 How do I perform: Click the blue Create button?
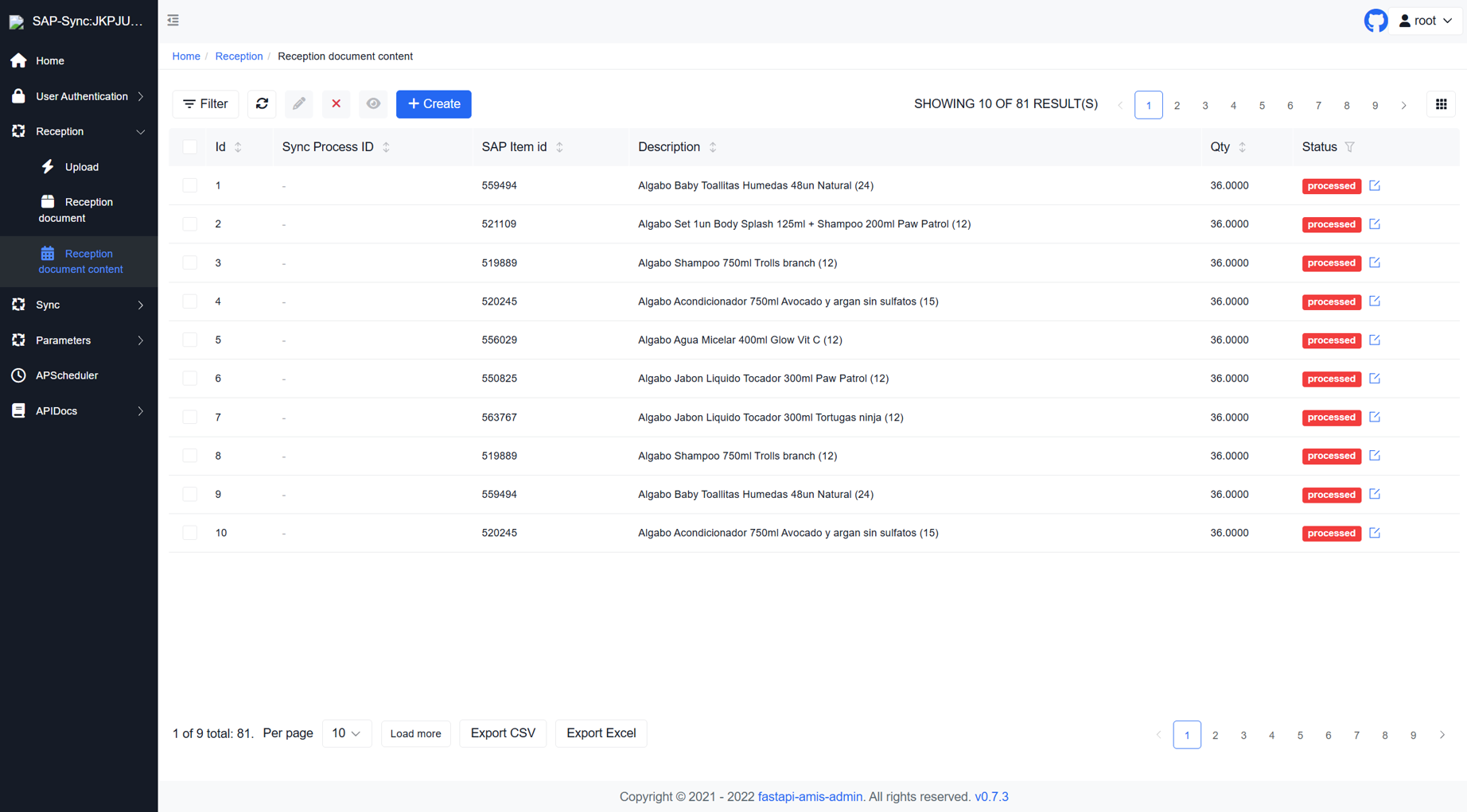pyautogui.click(x=434, y=104)
